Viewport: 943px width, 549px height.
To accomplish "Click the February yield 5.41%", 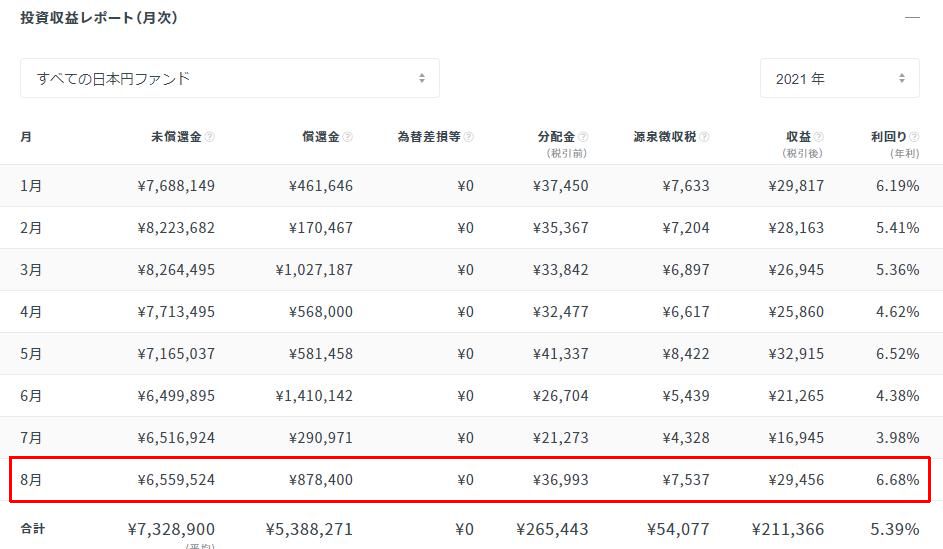I will pyautogui.click(x=897, y=228).
